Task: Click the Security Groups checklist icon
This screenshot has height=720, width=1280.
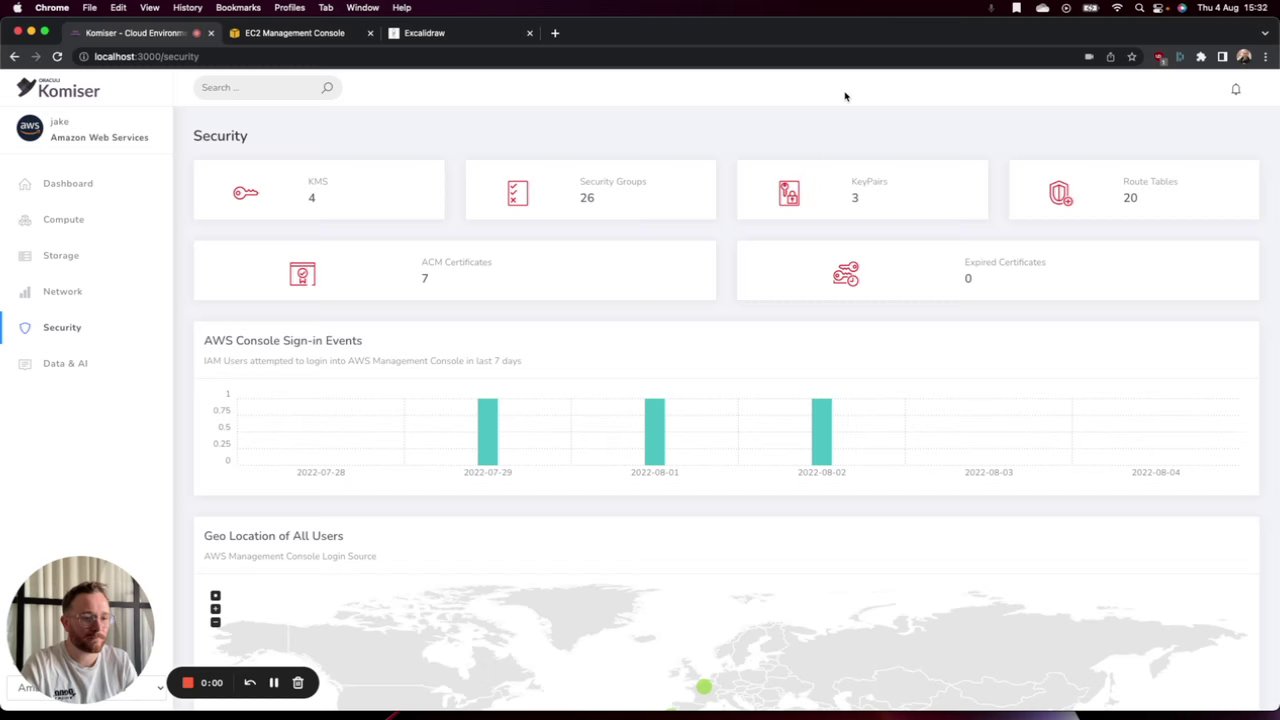Action: pos(517,193)
